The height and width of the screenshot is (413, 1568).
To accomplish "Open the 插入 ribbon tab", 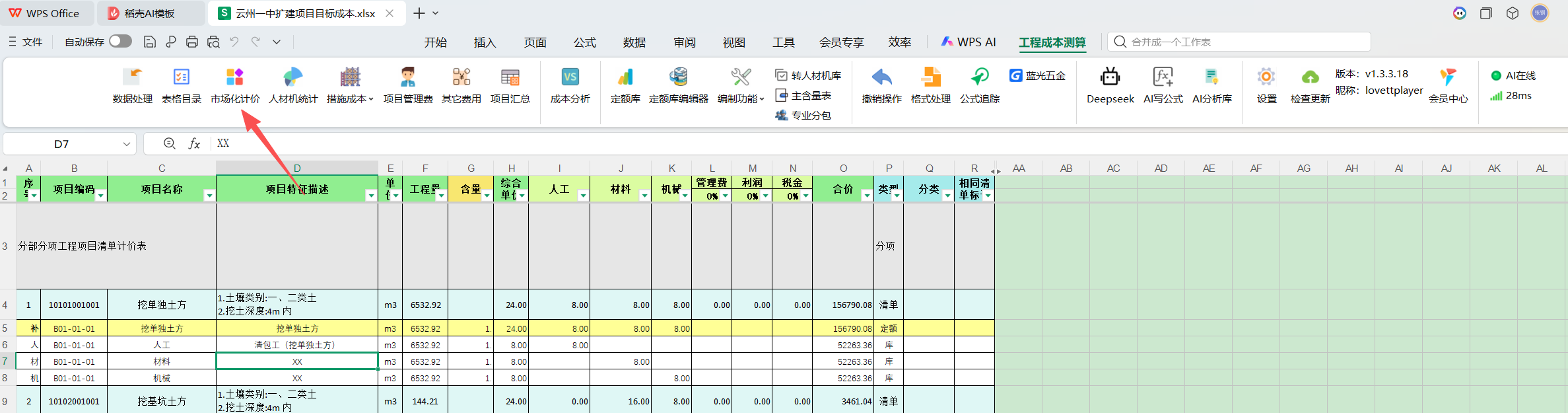I will pos(485,42).
